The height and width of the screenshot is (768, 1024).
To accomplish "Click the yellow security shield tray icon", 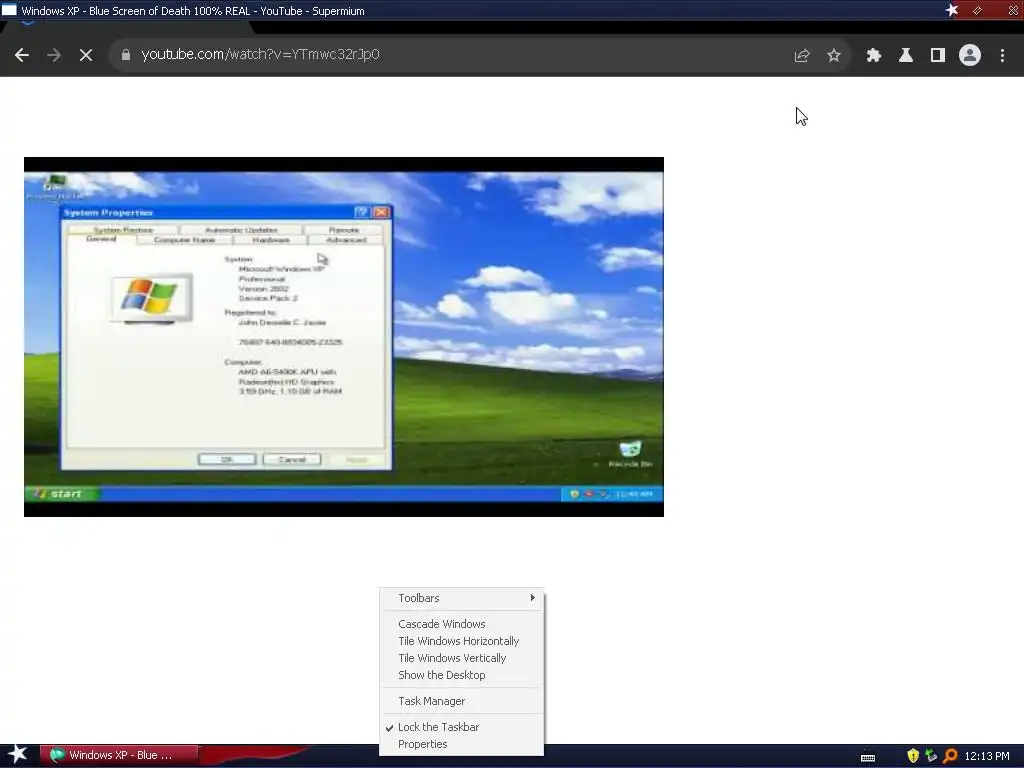I will [x=913, y=756].
